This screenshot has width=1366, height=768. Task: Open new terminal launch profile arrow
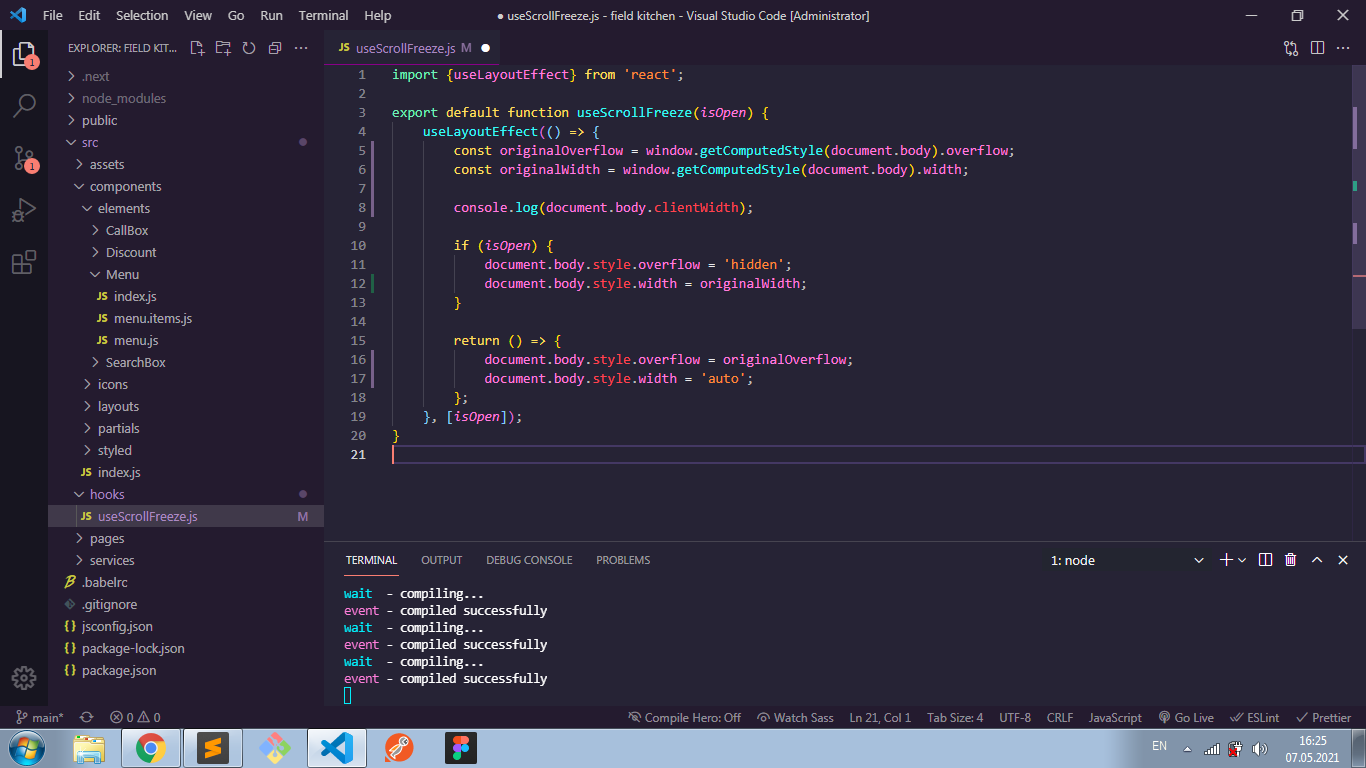pos(1242,560)
